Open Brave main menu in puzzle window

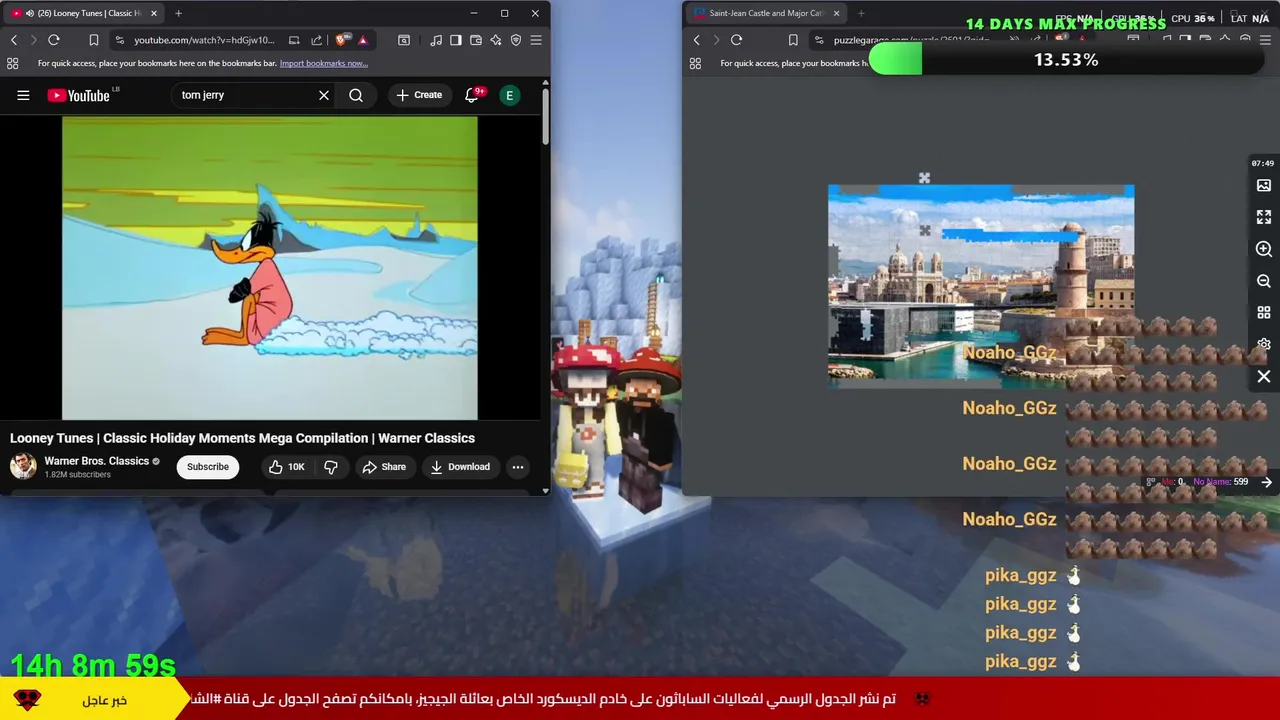1266,40
